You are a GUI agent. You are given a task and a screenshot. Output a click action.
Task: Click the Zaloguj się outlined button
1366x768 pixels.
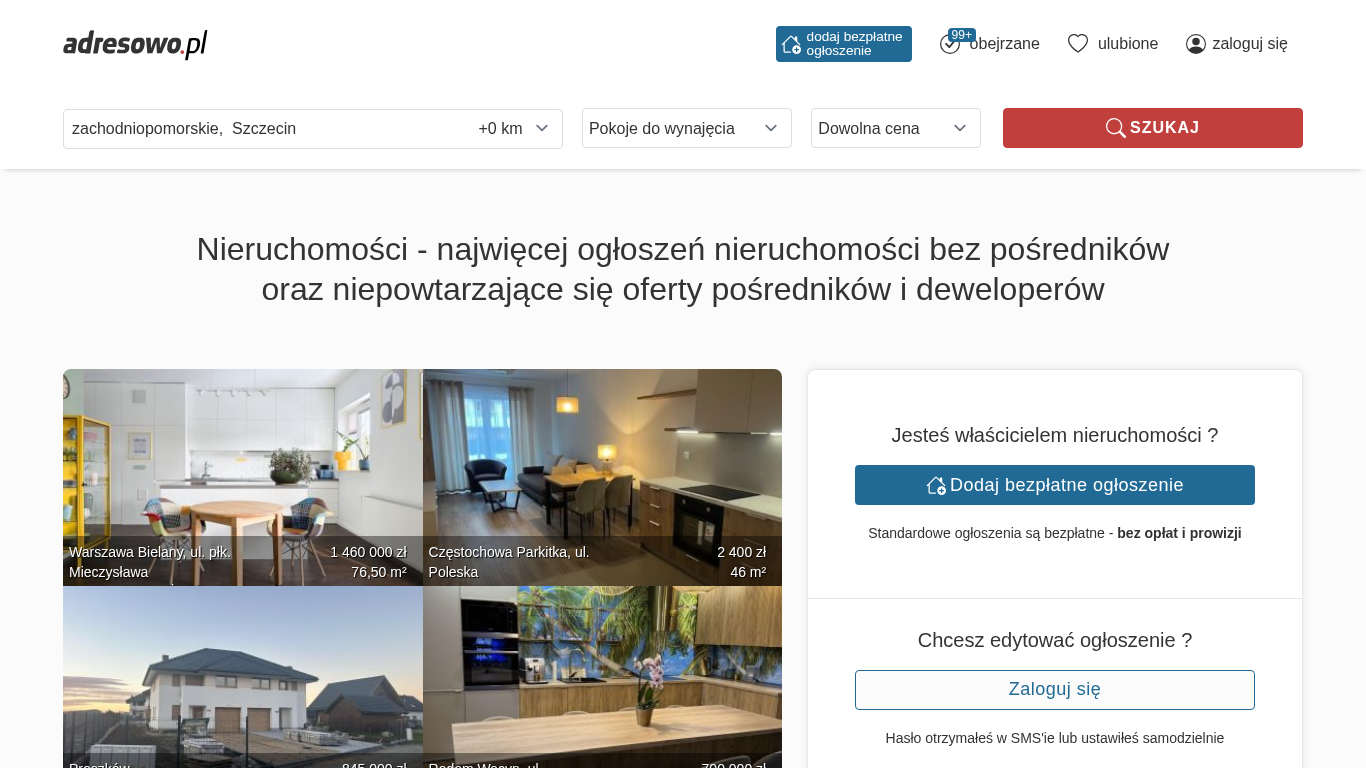tap(1055, 690)
